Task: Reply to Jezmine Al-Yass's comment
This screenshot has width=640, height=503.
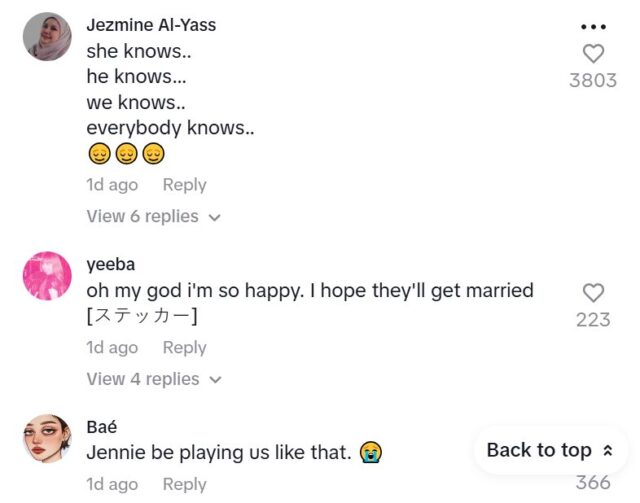Action: 184,185
